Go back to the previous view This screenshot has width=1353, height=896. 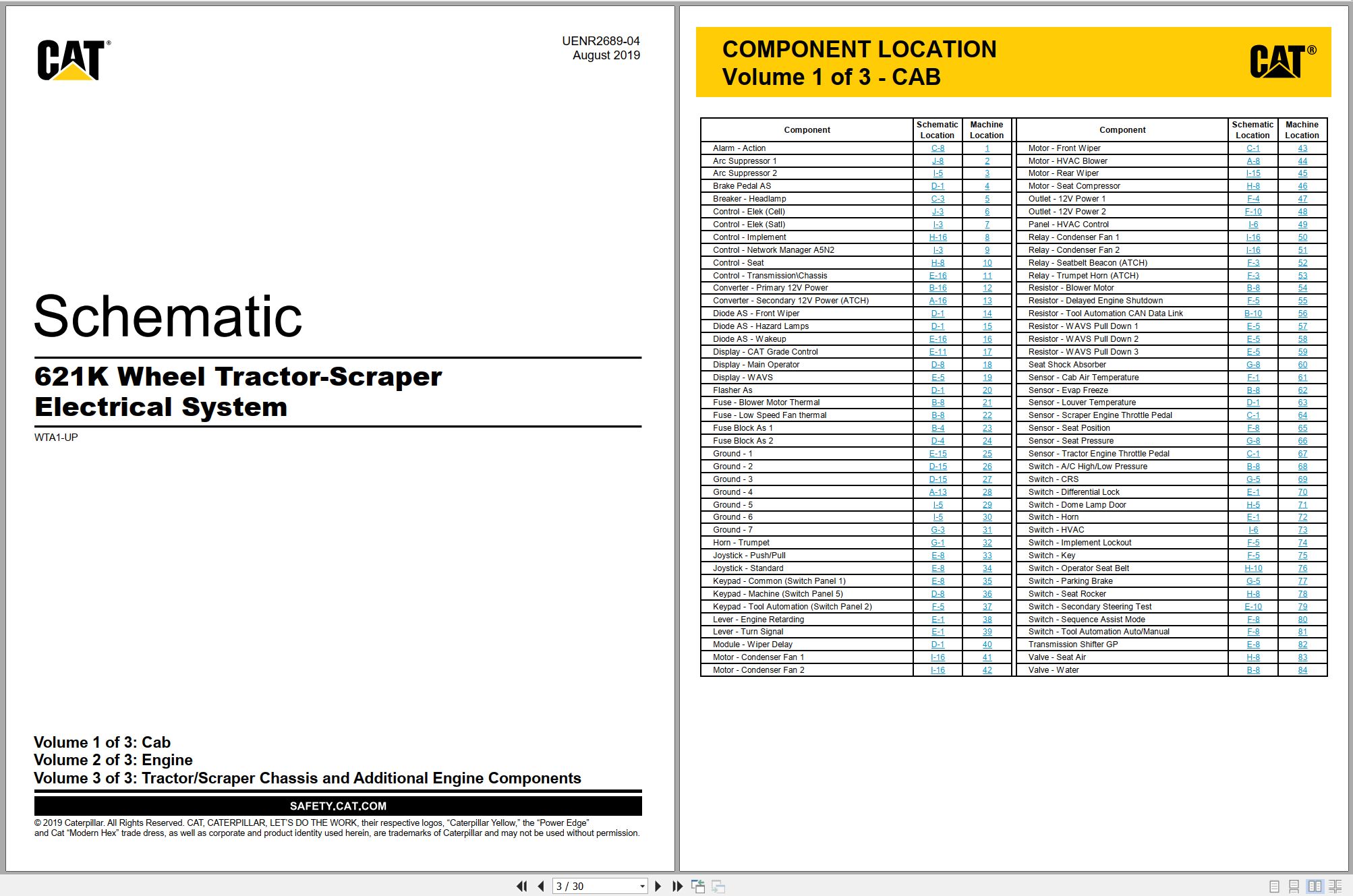698,886
